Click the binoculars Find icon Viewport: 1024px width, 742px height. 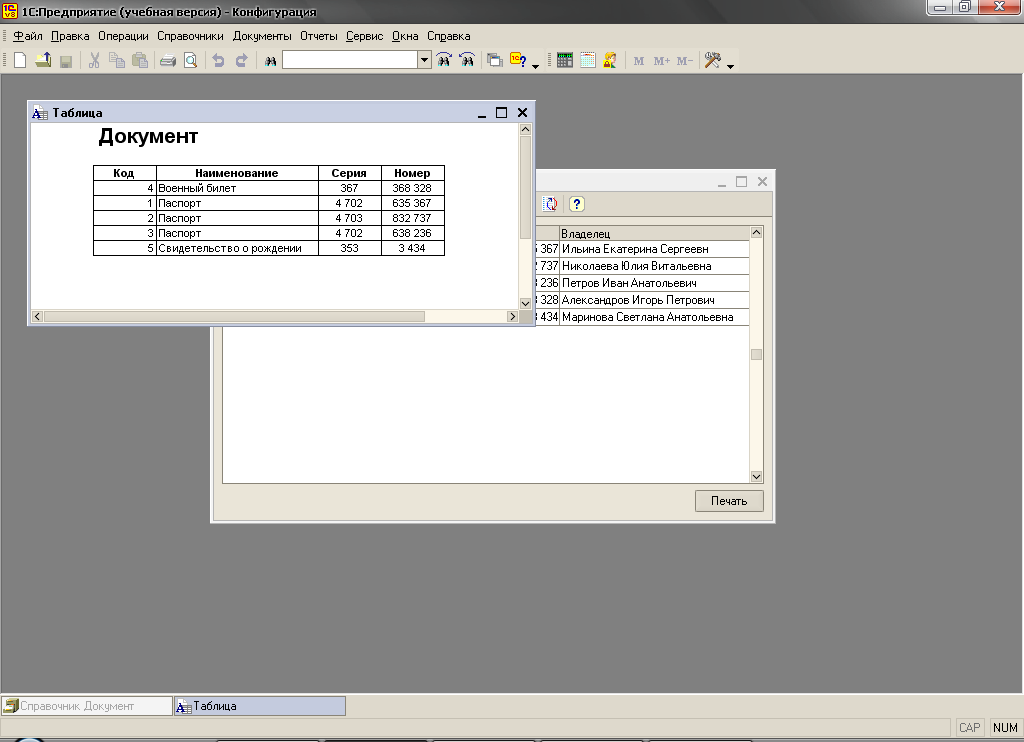(270, 61)
